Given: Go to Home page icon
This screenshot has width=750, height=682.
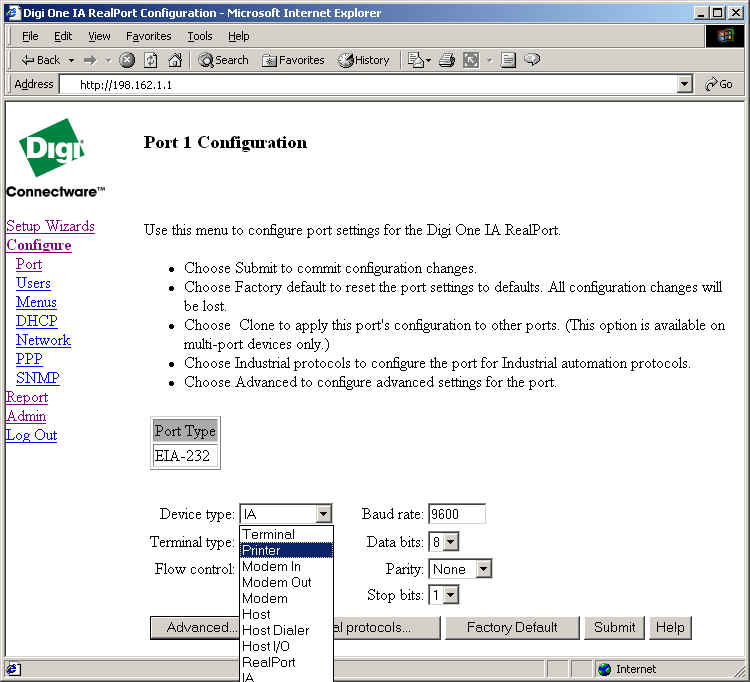Looking at the screenshot, I should point(175,60).
